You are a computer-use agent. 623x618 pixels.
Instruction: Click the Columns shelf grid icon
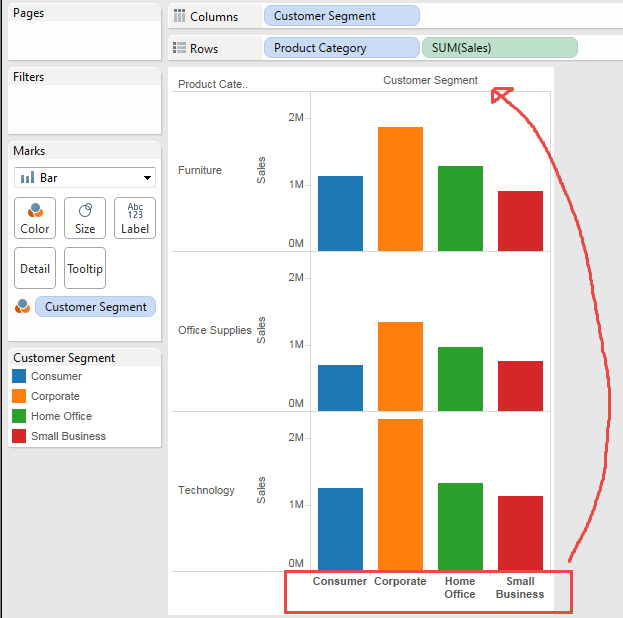pos(179,16)
